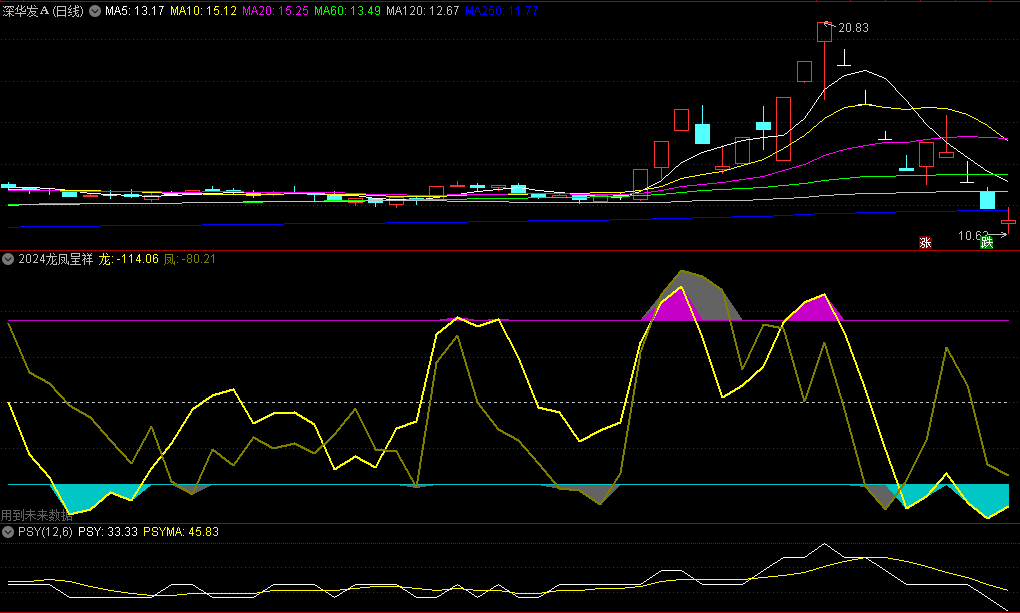This screenshot has height=613, width=1020.
Task: Click the 深华发A (日线) stock title
Action: tap(43, 11)
